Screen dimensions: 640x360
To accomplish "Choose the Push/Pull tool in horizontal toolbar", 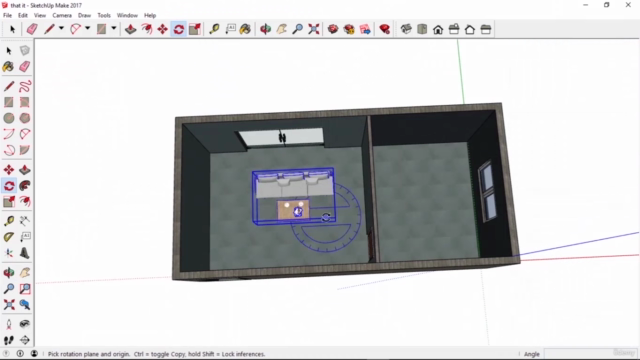I will pyautogui.click(x=131, y=29).
